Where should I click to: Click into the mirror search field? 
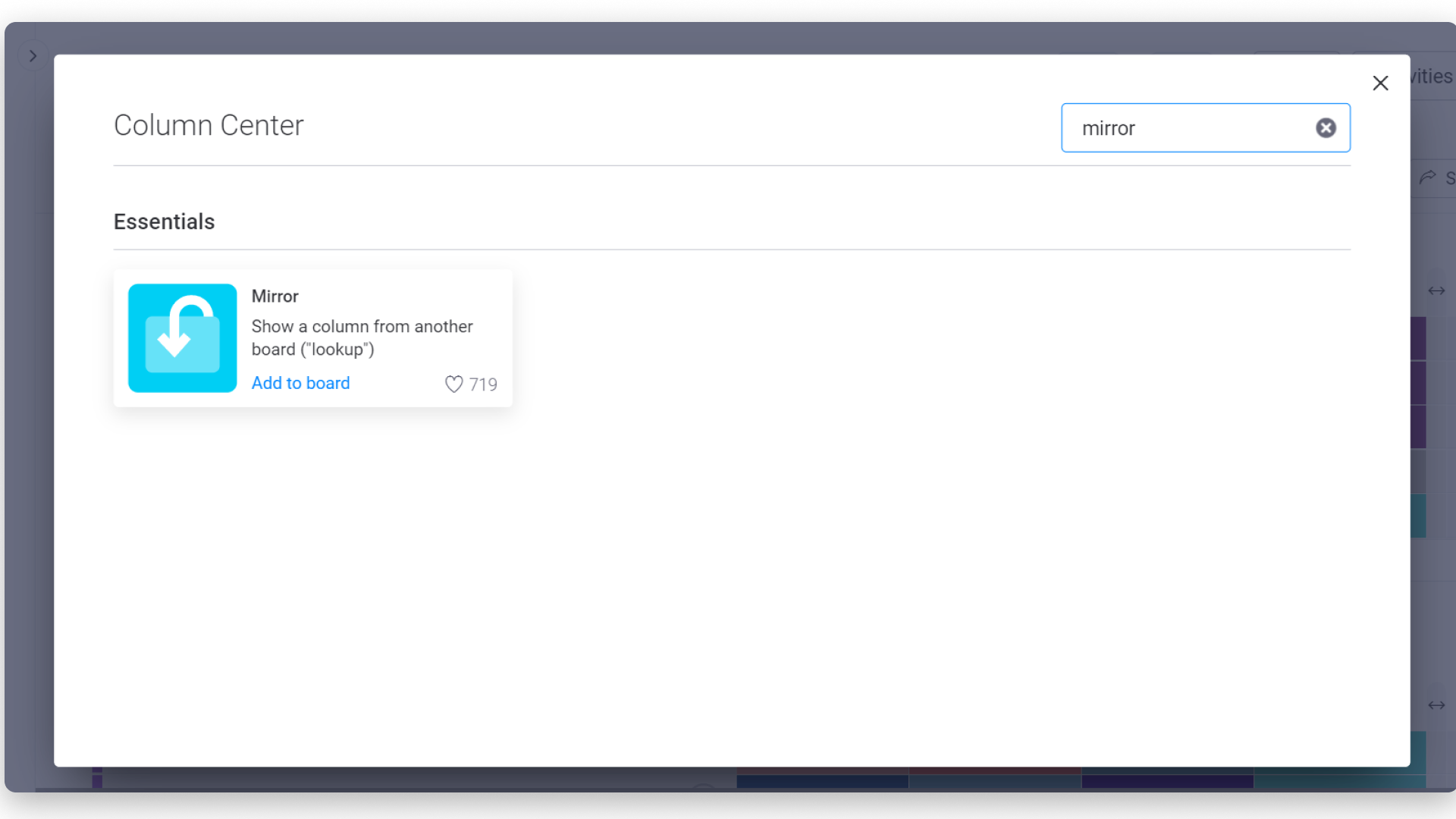pyautogui.click(x=1205, y=128)
